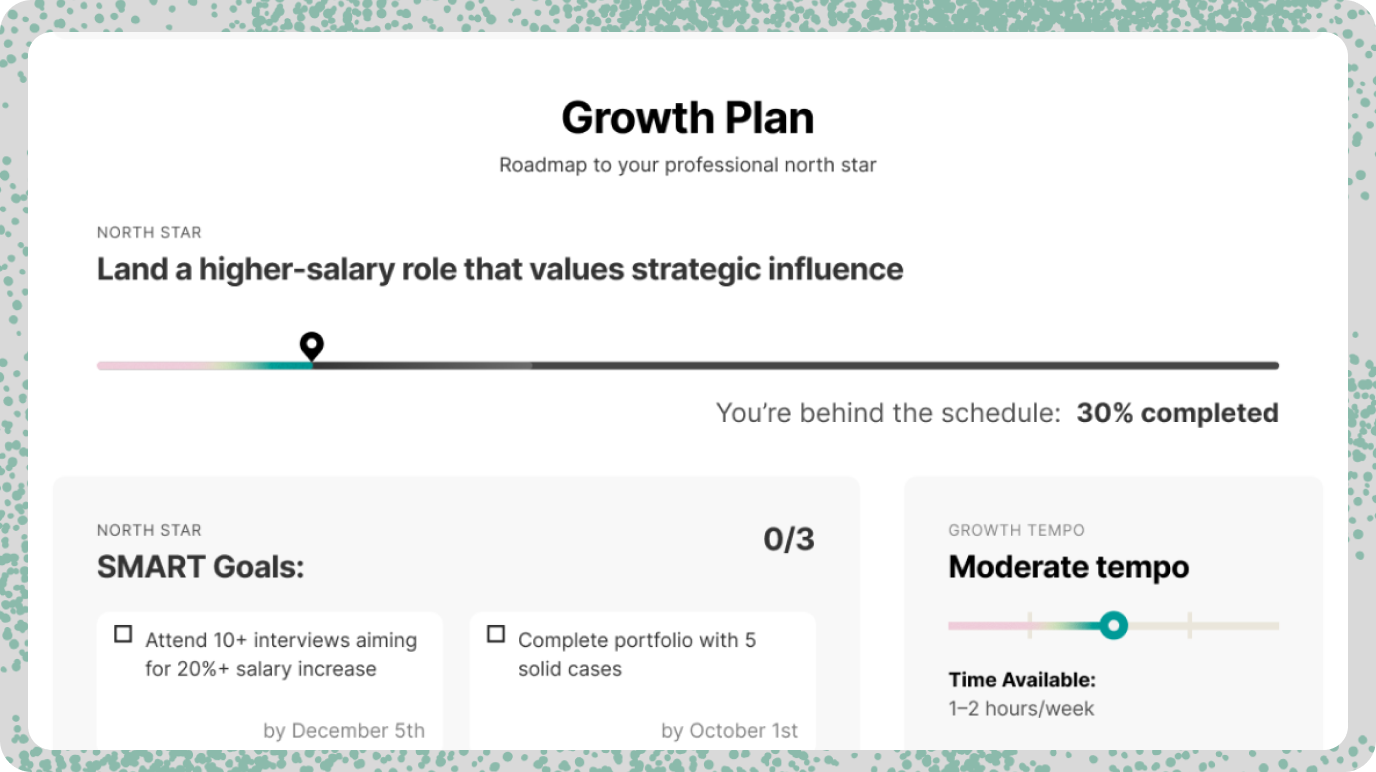The width and height of the screenshot is (1376, 772).
Task: Click the location pin on the progress bar
Action: coord(312,346)
